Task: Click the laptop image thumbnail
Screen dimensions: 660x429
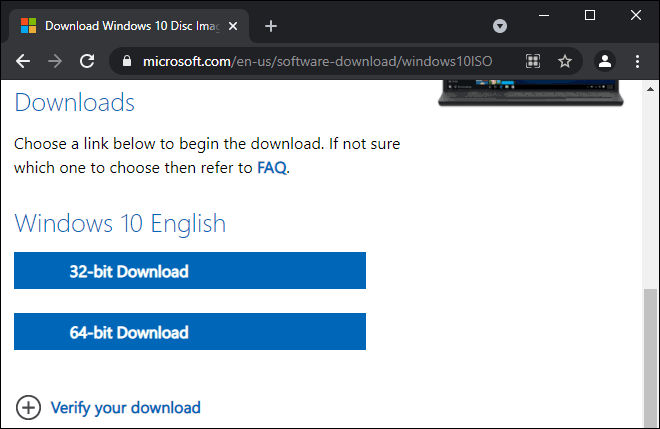Action: (x=531, y=93)
